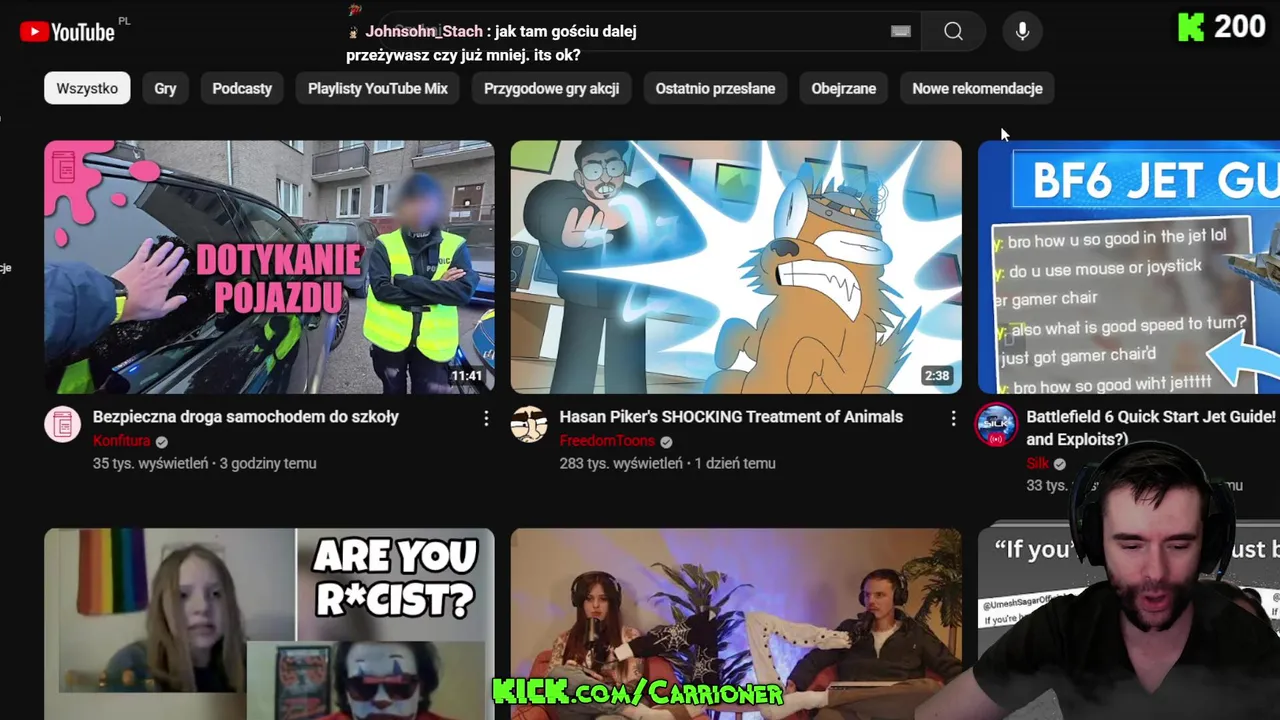
Task: Select the Podcasty filter chip
Action: pos(242,88)
